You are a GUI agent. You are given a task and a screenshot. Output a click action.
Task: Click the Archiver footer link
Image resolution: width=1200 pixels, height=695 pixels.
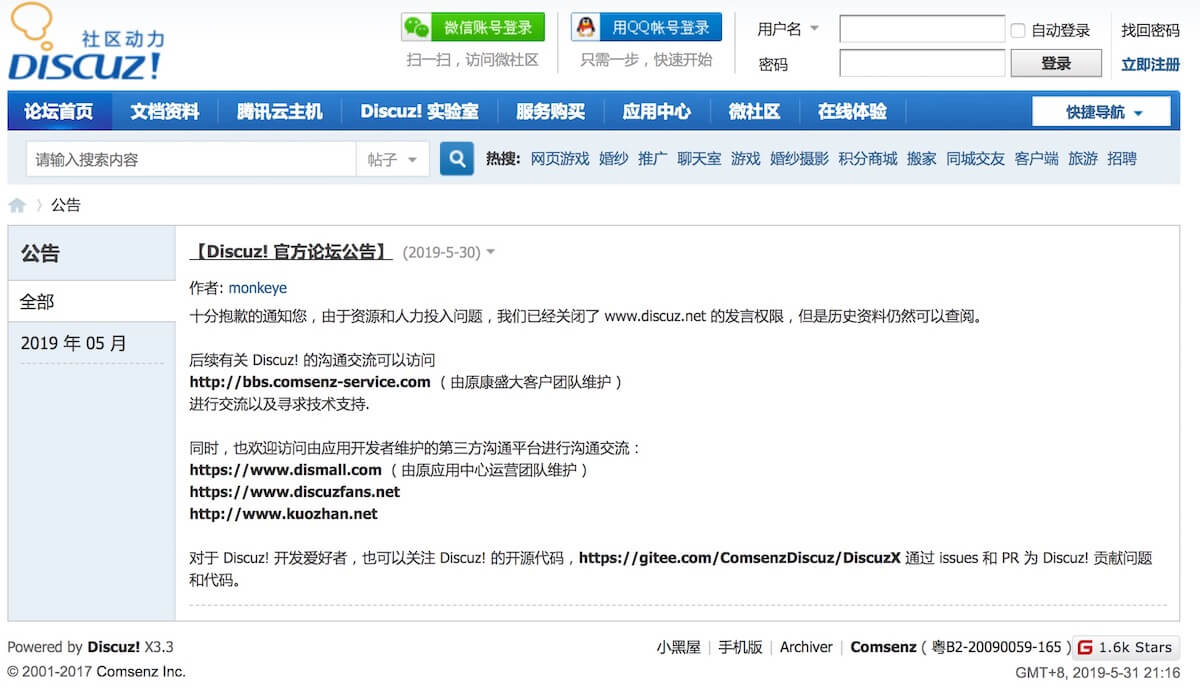806,647
